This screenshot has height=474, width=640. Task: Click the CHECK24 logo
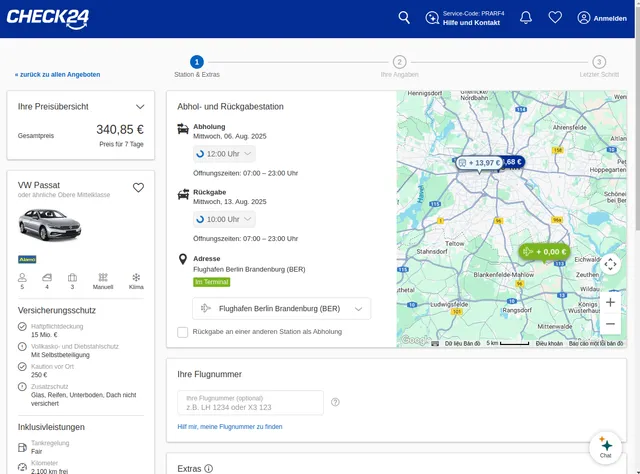(48, 19)
